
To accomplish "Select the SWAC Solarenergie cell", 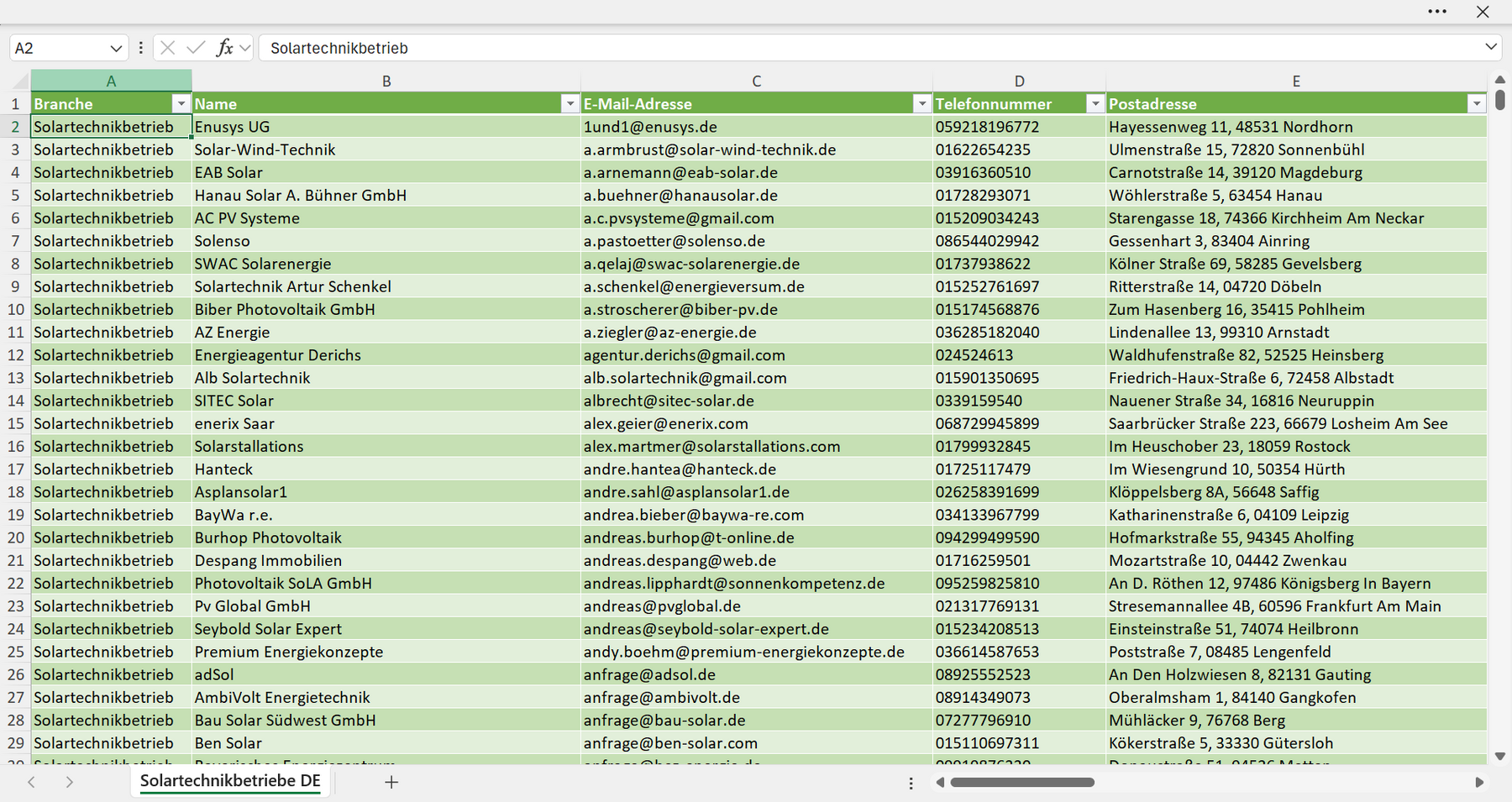I will pos(386,264).
